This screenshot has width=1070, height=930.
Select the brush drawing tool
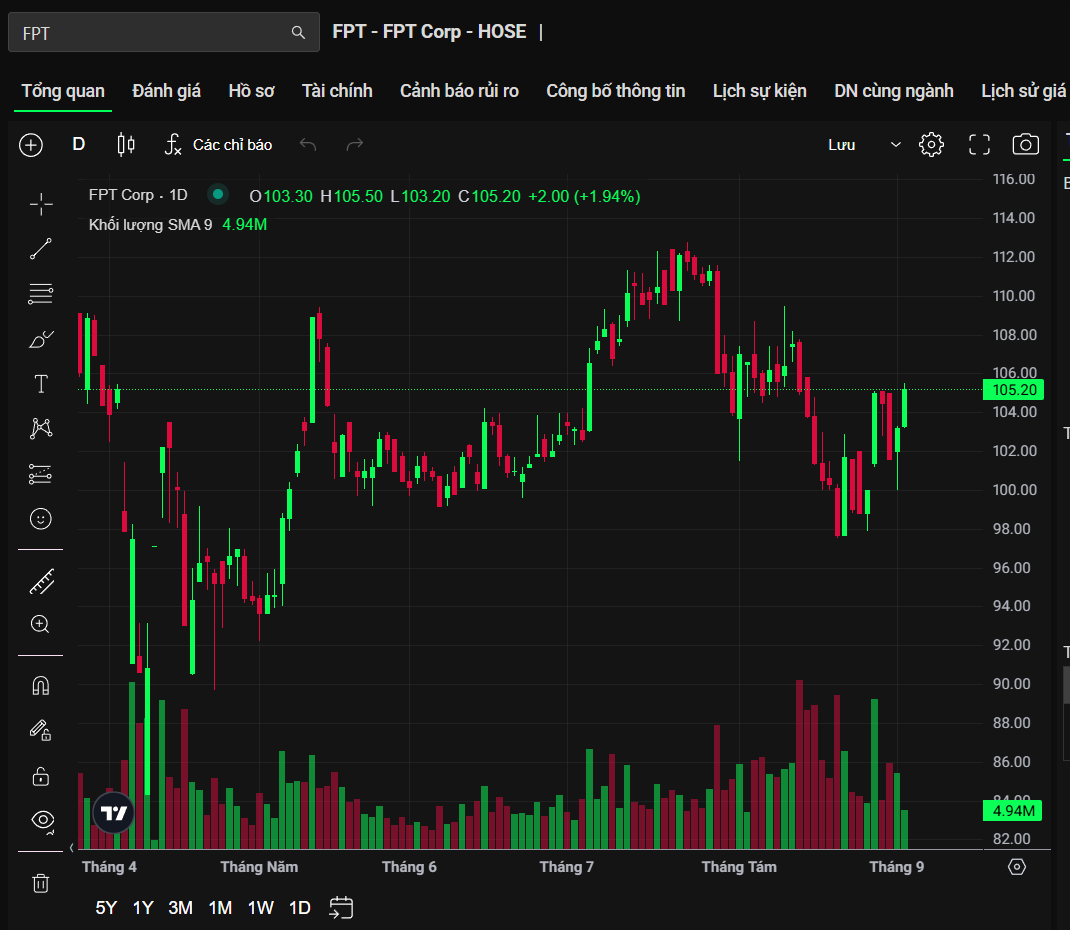(x=41, y=339)
